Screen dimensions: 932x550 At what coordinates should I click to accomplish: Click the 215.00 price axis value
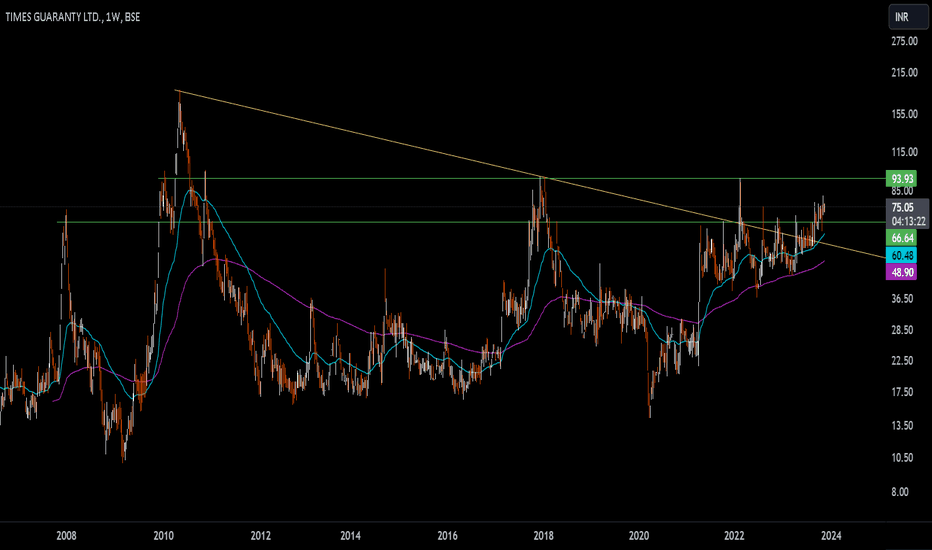[904, 73]
